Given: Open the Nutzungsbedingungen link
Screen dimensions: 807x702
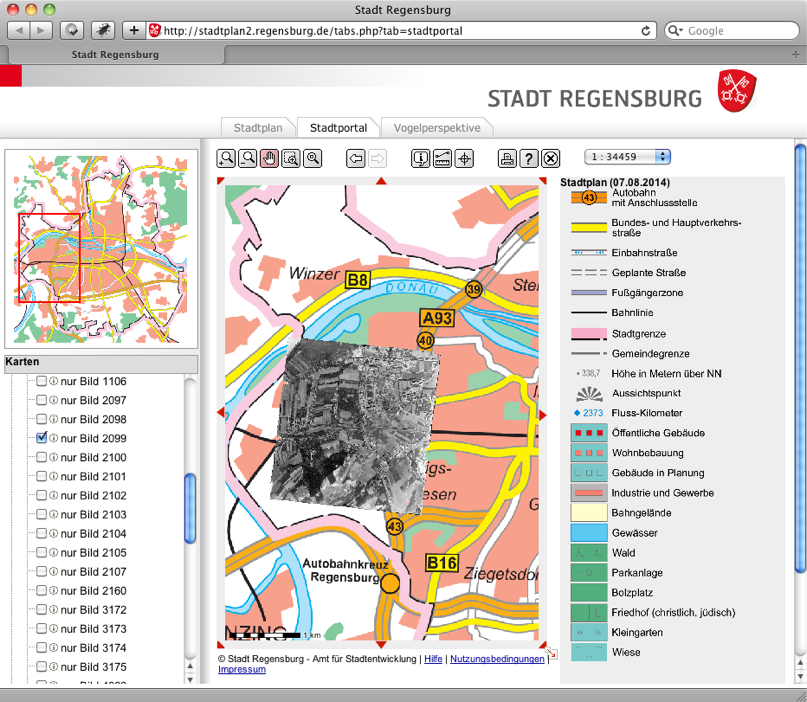Looking at the screenshot, I should tap(497, 659).
